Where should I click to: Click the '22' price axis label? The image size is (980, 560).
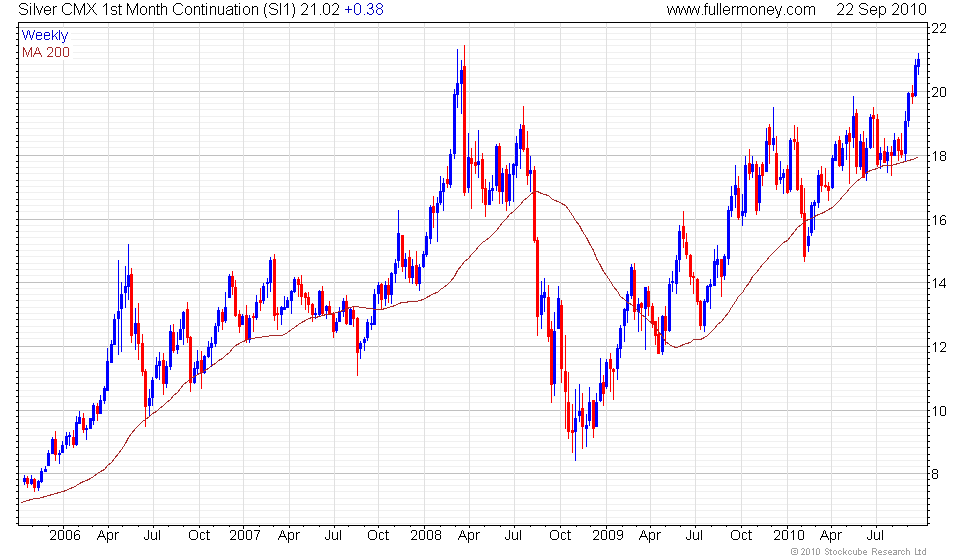pos(939,28)
